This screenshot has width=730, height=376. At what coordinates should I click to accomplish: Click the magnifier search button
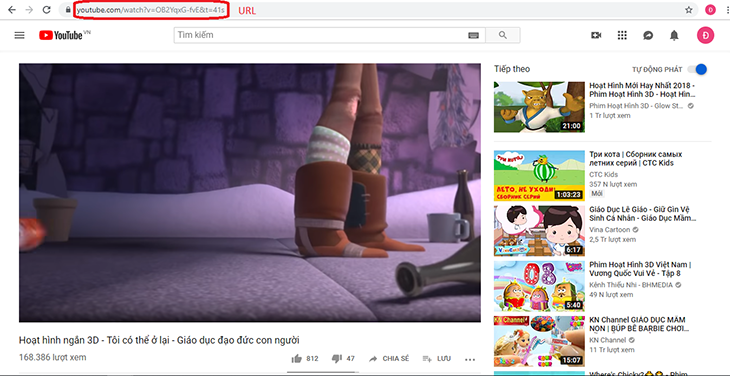tap(503, 35)
